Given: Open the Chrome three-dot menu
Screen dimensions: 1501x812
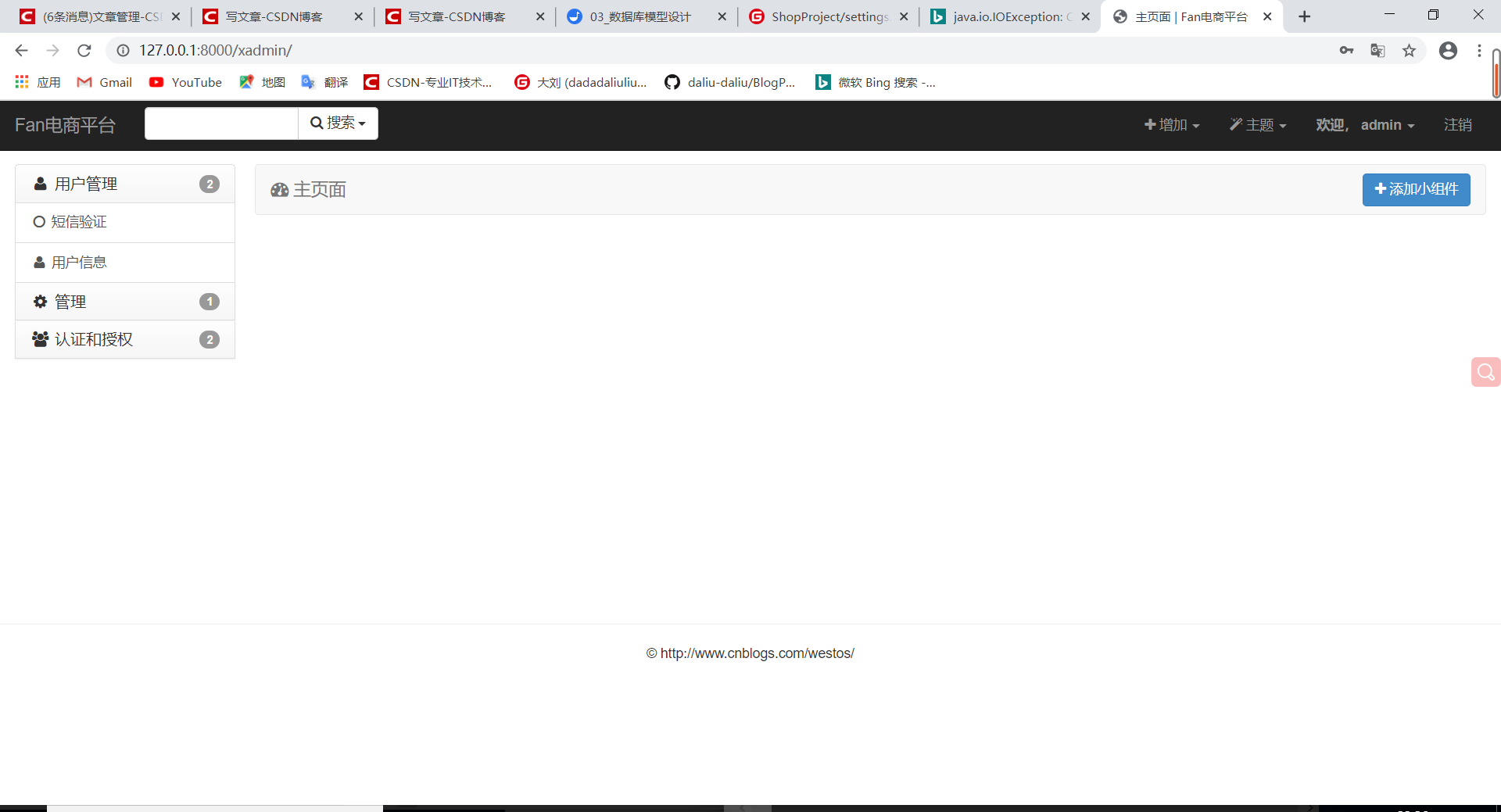Looking at the screenshot, I should pos(1479,51).
